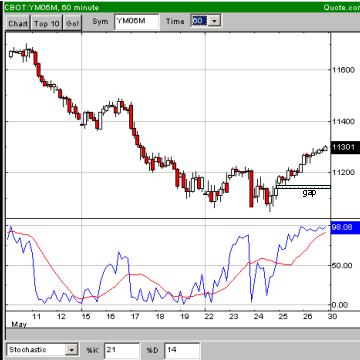Click the date label 17 on the time axis
The height and width of the screenshot is (360, 360).
pos(135,316)
